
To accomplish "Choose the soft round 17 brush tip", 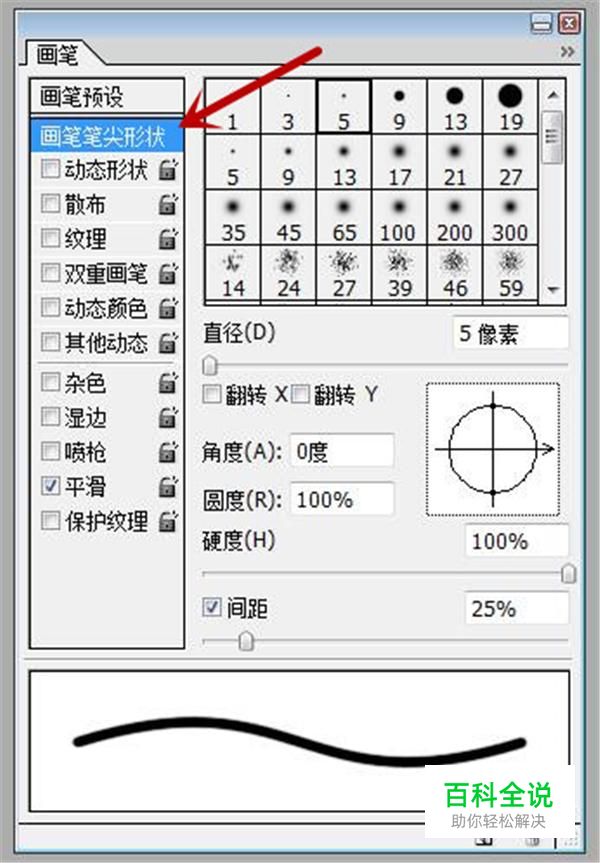I will coord(400,162).
